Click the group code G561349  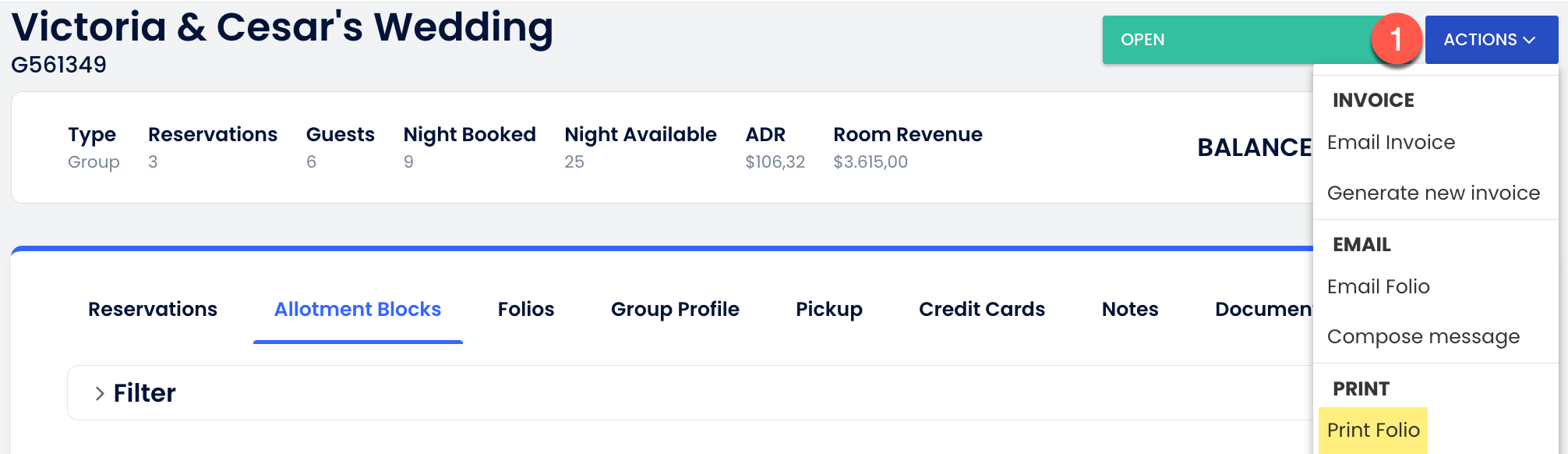coord(59,65)
